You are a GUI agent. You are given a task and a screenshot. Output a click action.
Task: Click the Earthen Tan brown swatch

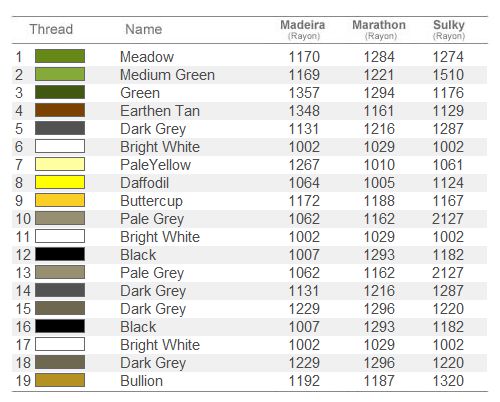coord(60,110)
